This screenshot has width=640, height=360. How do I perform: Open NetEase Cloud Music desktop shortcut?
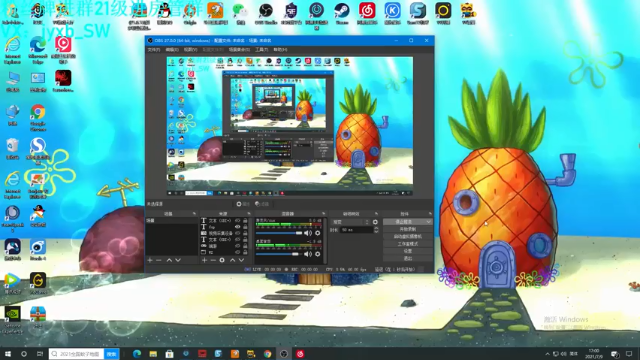pyautogui.click(x=367, y=13)
